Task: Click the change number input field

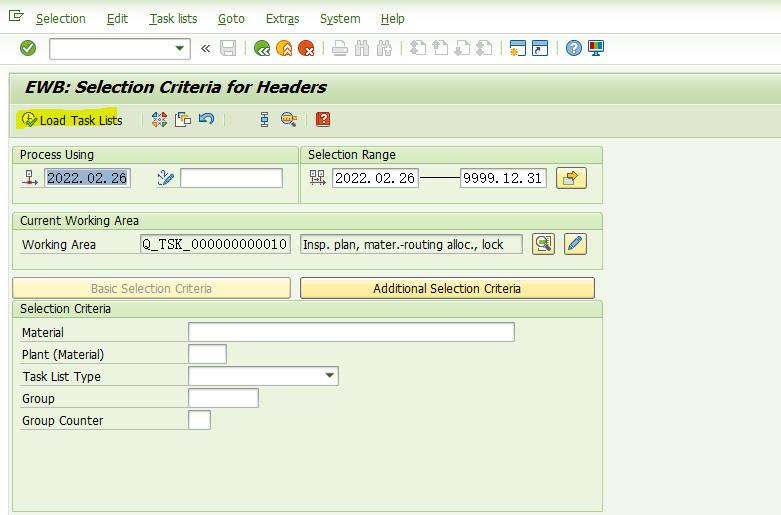Action: [x=232, y=178]
